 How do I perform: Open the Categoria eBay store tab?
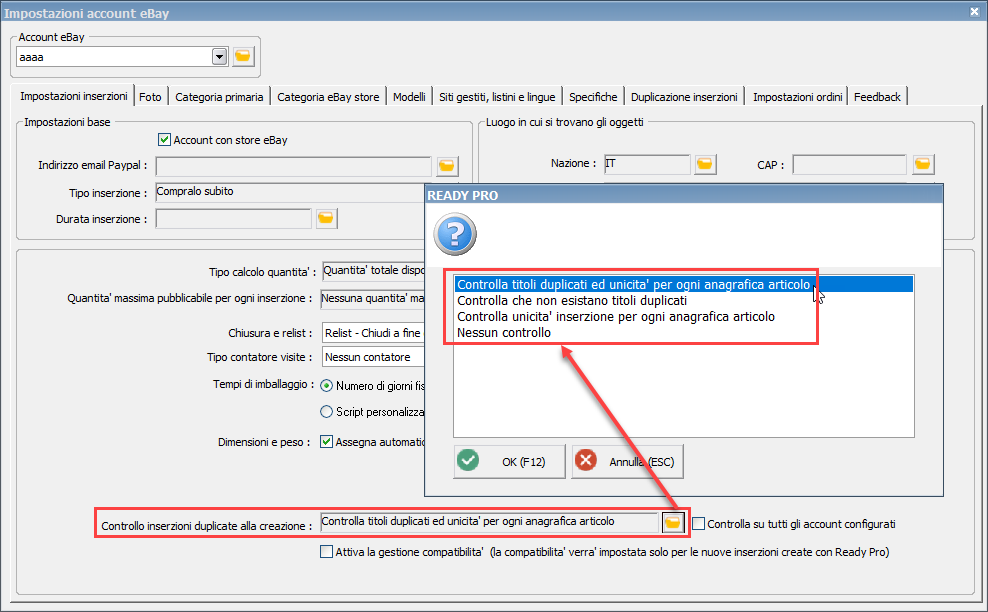(x=328, y=97)
